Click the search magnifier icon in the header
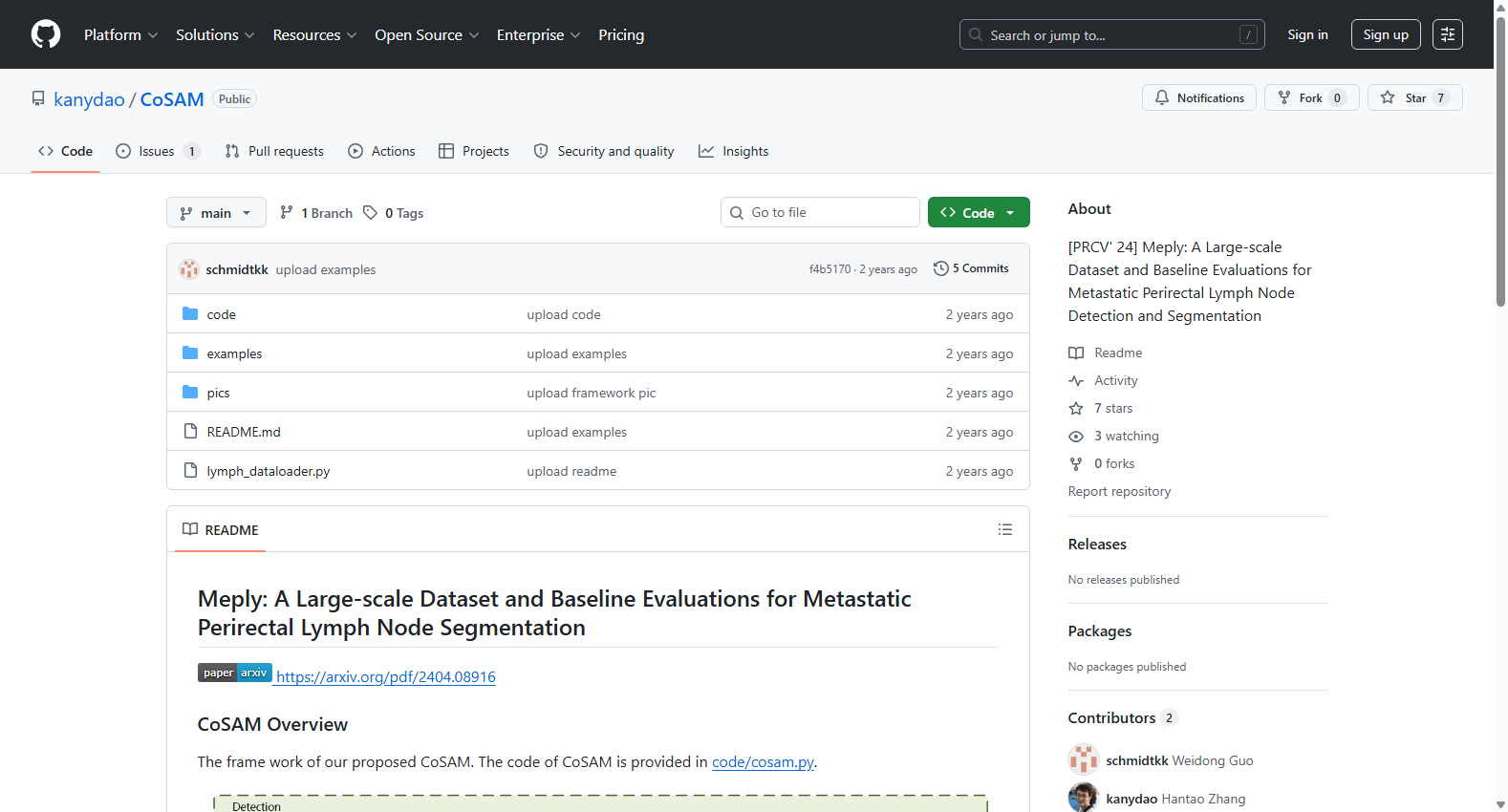 click(x=976, y=34)
